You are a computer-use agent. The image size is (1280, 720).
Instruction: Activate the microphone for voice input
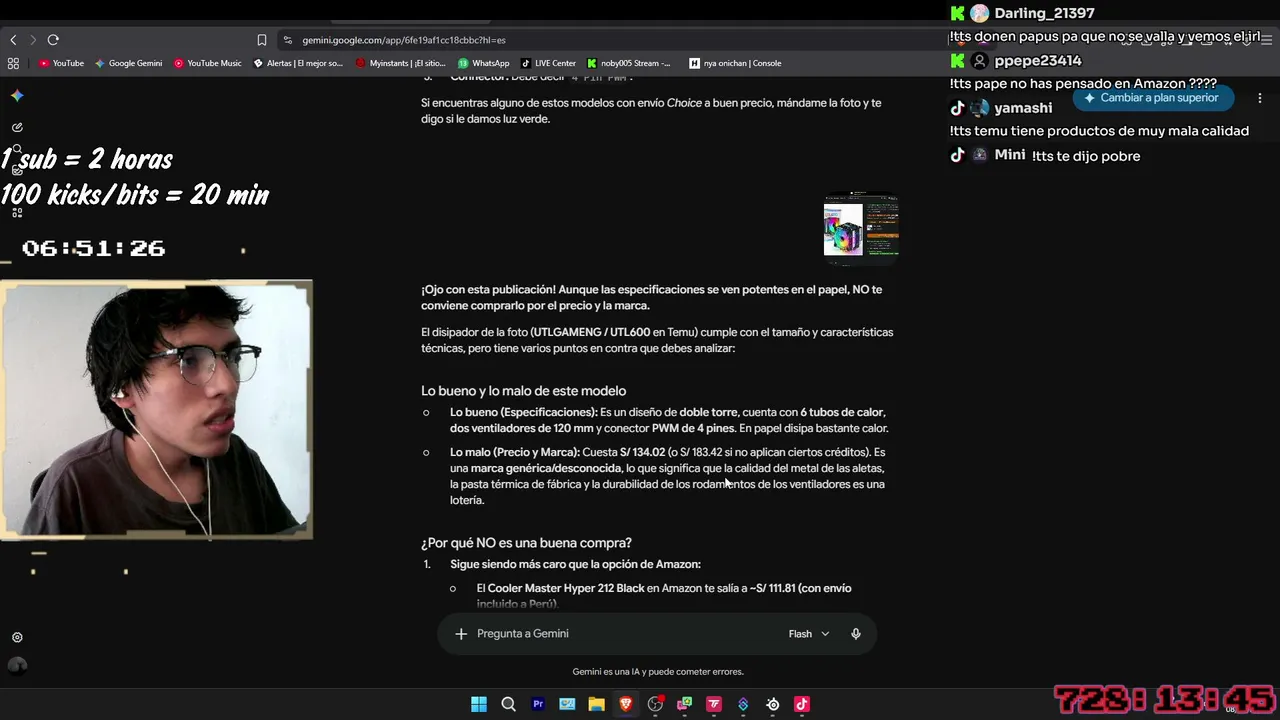(x=856, y=634)
